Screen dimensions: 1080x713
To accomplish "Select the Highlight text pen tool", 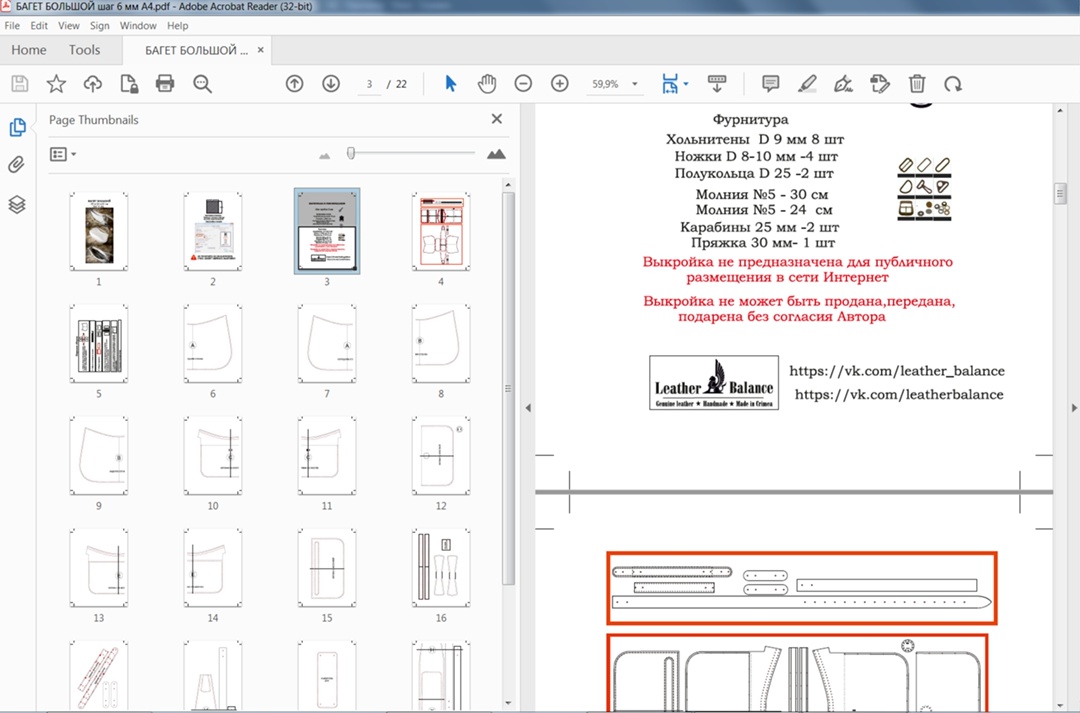I will pos(807,84).
